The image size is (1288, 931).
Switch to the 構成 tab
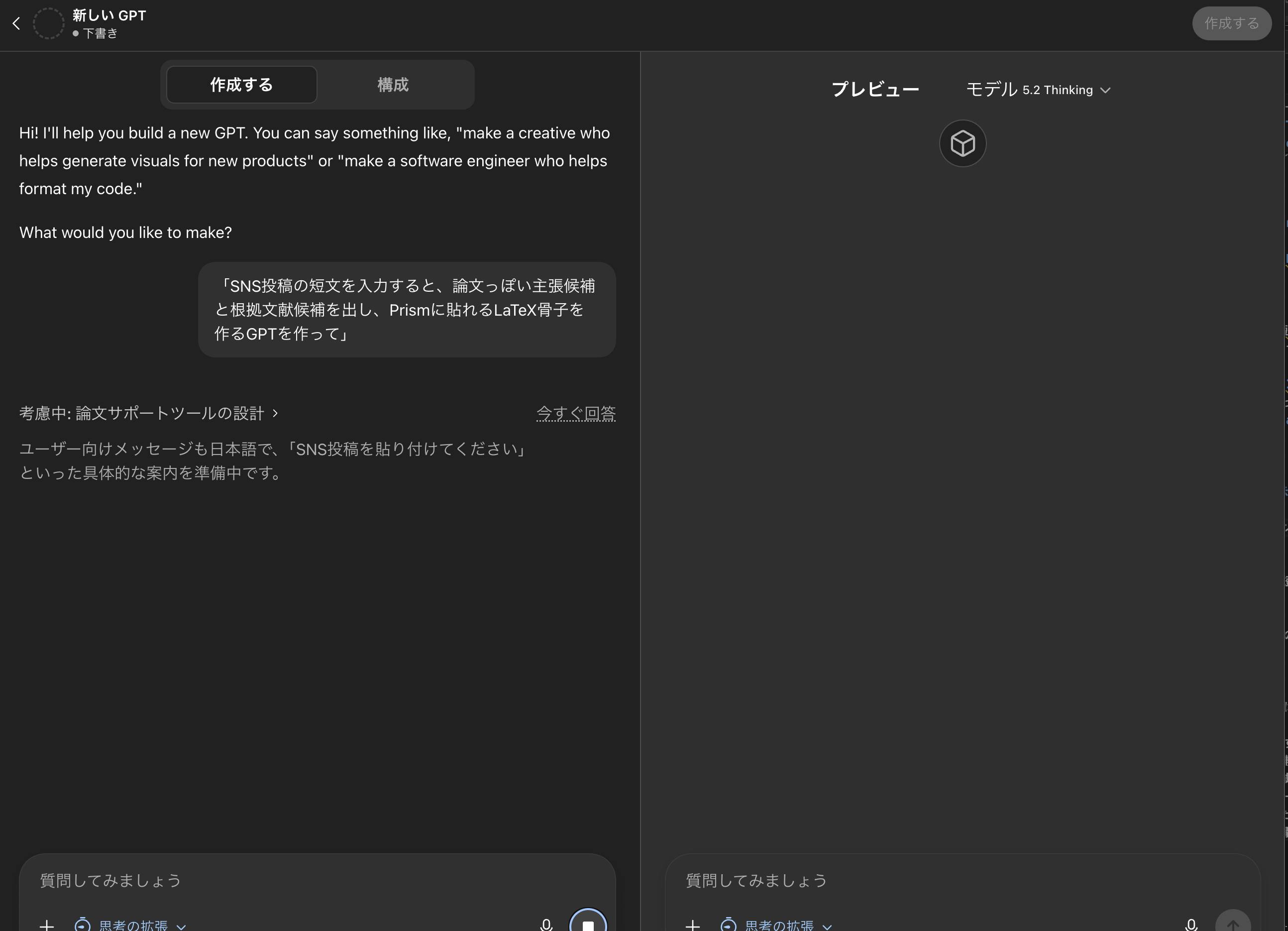(x=393, y=85)
